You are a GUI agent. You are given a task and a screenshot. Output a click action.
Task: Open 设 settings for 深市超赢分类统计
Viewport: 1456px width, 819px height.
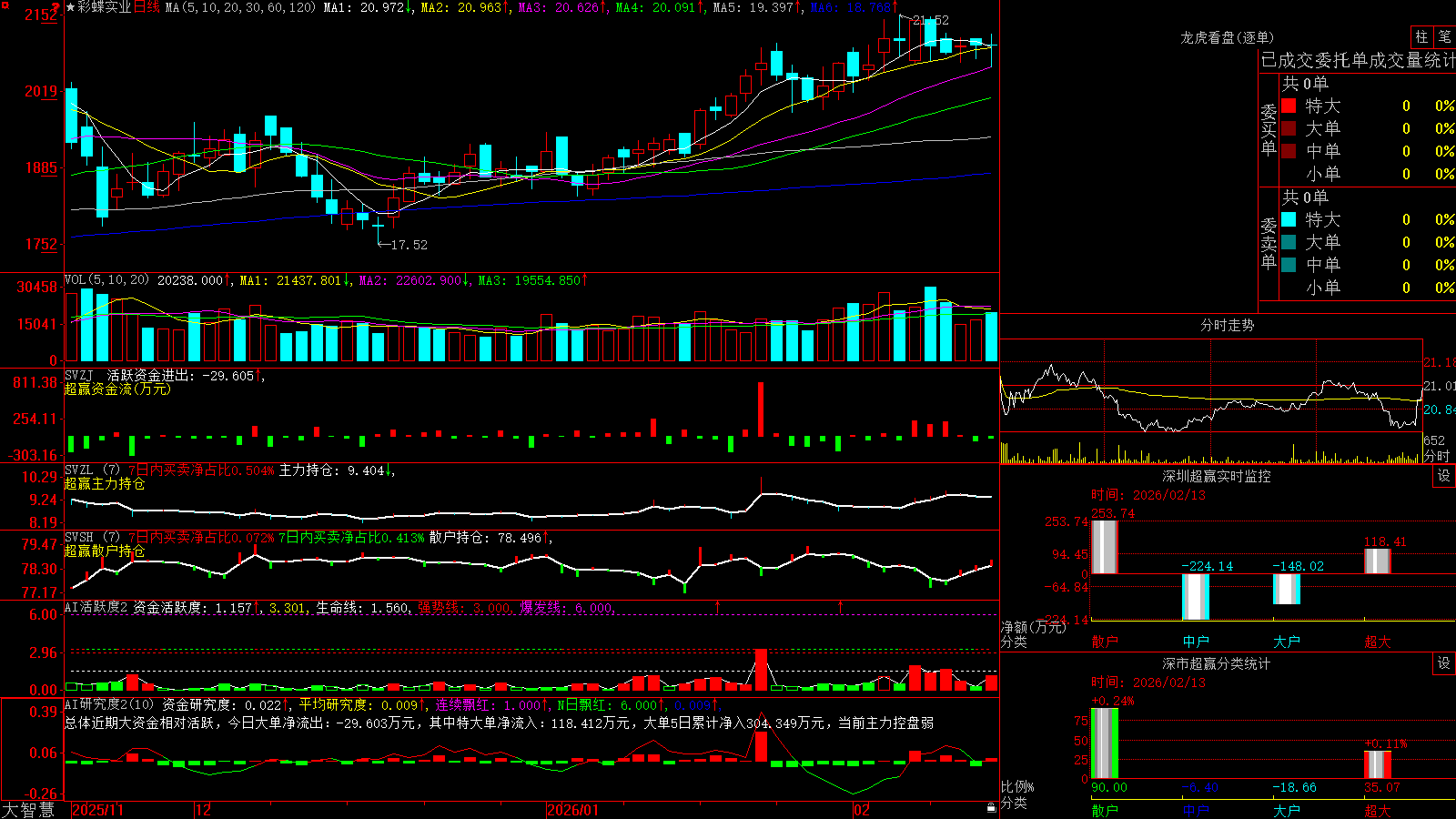pos(1444,663)
